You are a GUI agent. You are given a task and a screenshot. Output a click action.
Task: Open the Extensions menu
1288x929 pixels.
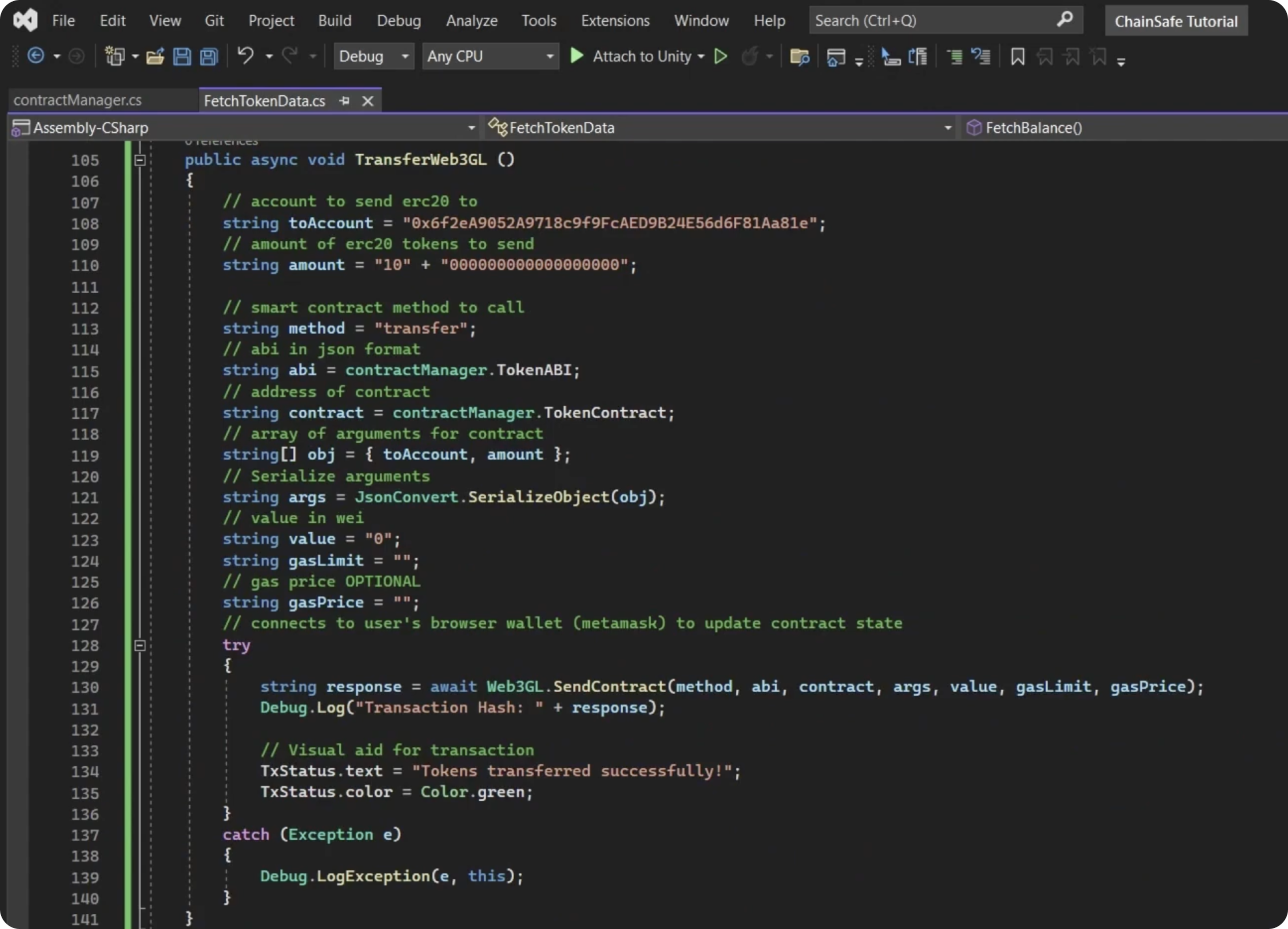point(615,21)
